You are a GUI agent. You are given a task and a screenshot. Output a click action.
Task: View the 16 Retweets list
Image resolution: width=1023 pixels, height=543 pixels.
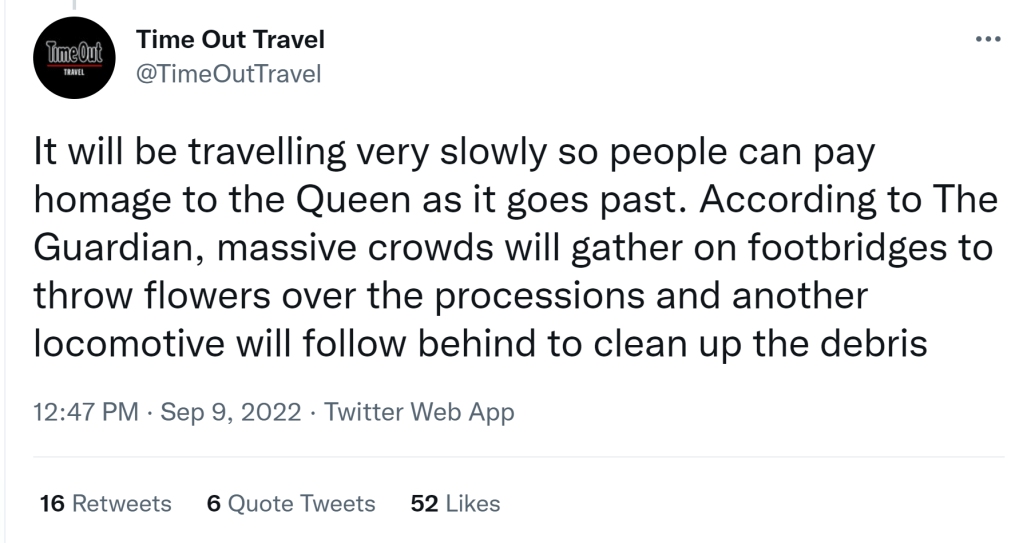[x=103, y=503]
